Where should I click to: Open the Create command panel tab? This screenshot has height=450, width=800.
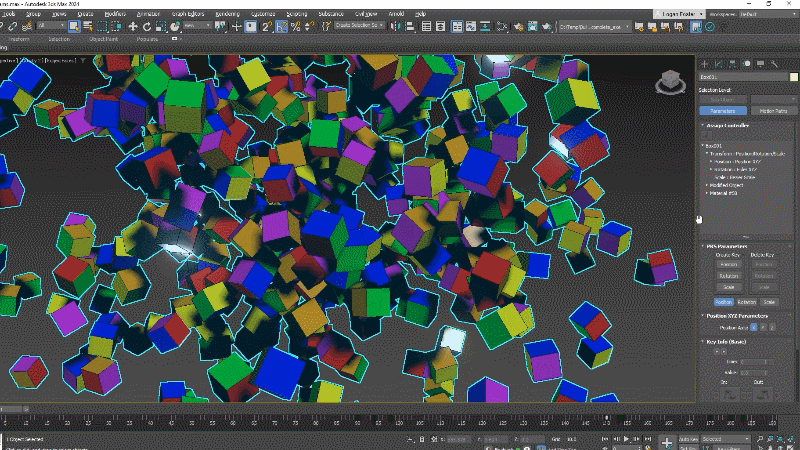point(704,63)
